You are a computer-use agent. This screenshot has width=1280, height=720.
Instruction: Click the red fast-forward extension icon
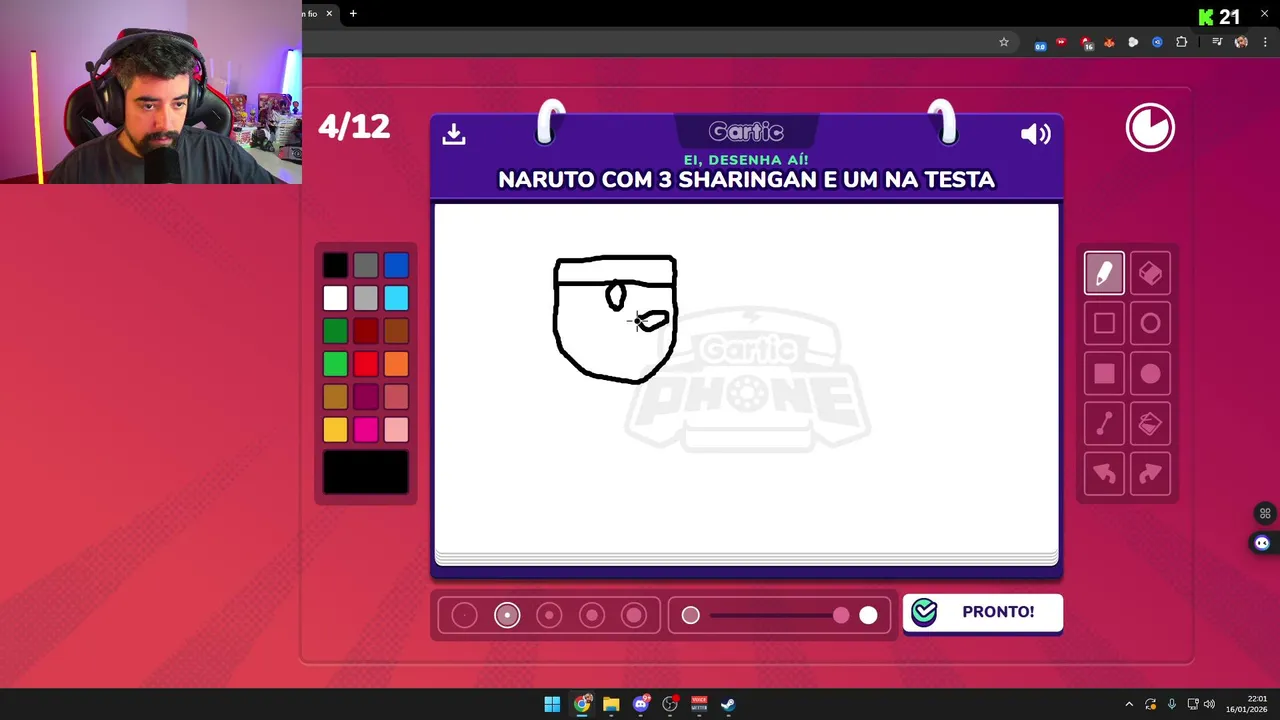pyautogui.click(x=1061, y=42)
